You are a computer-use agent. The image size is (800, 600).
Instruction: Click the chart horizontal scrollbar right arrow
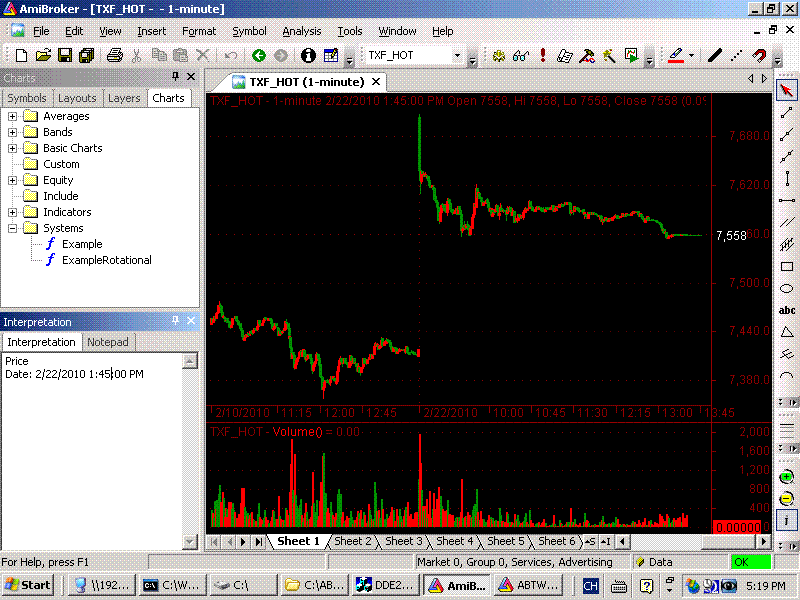763,541
